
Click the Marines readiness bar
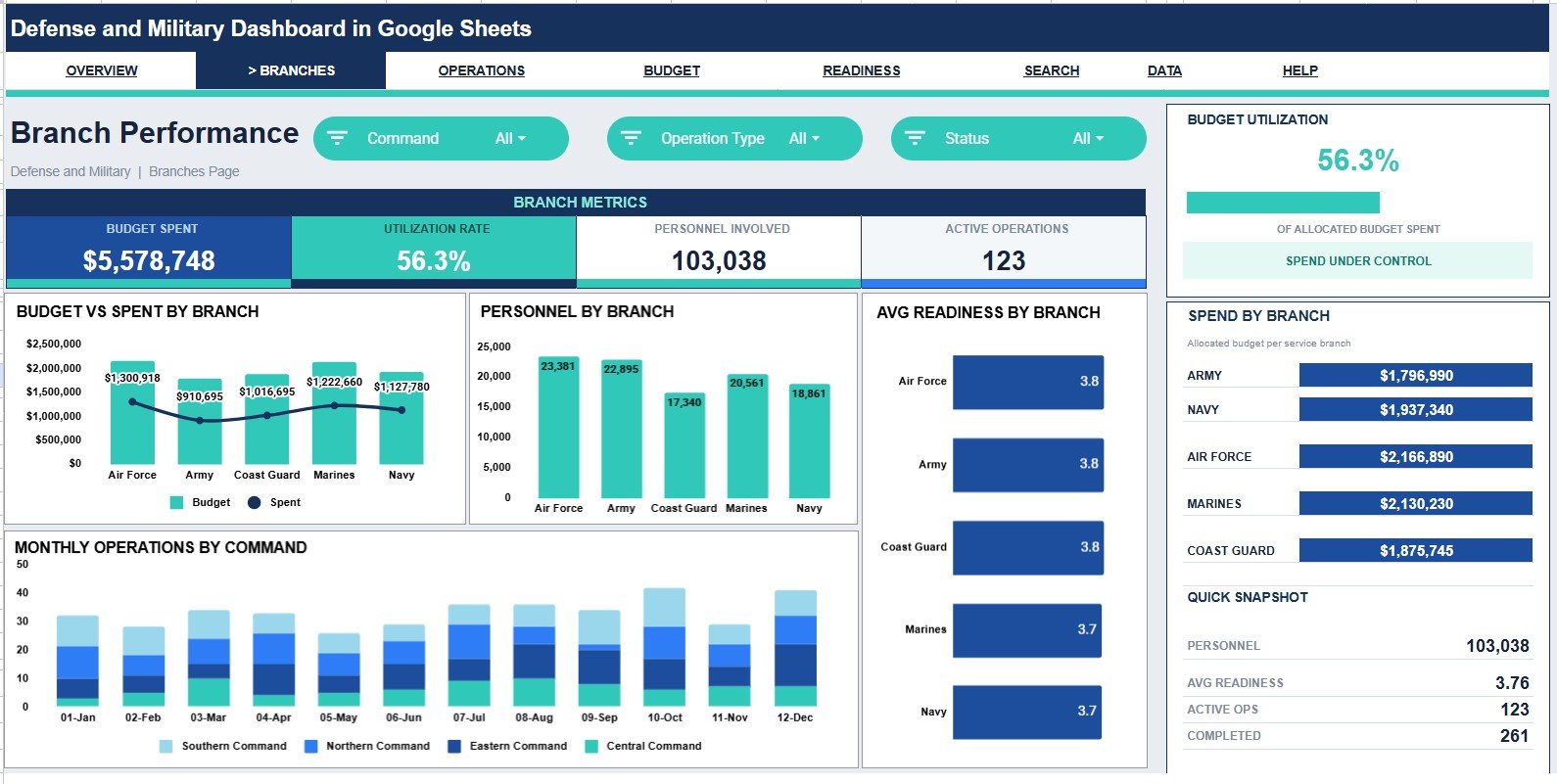(x=1028, y=629)
